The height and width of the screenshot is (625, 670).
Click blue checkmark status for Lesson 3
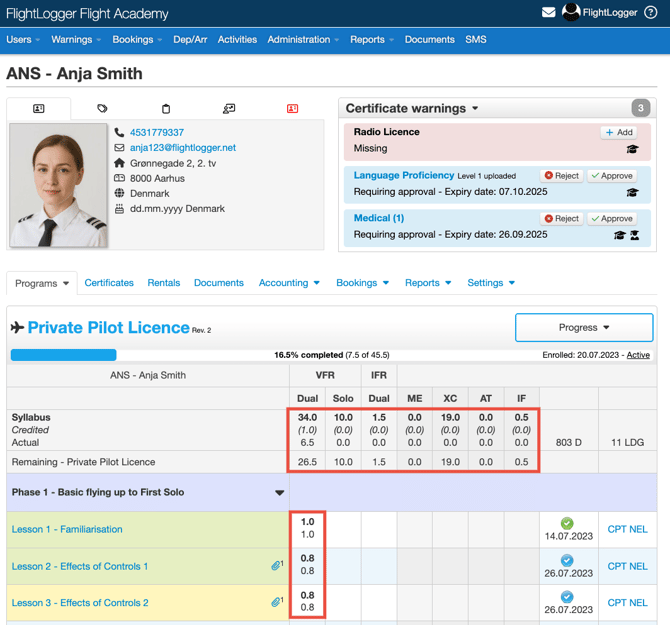tap(567, 597)
